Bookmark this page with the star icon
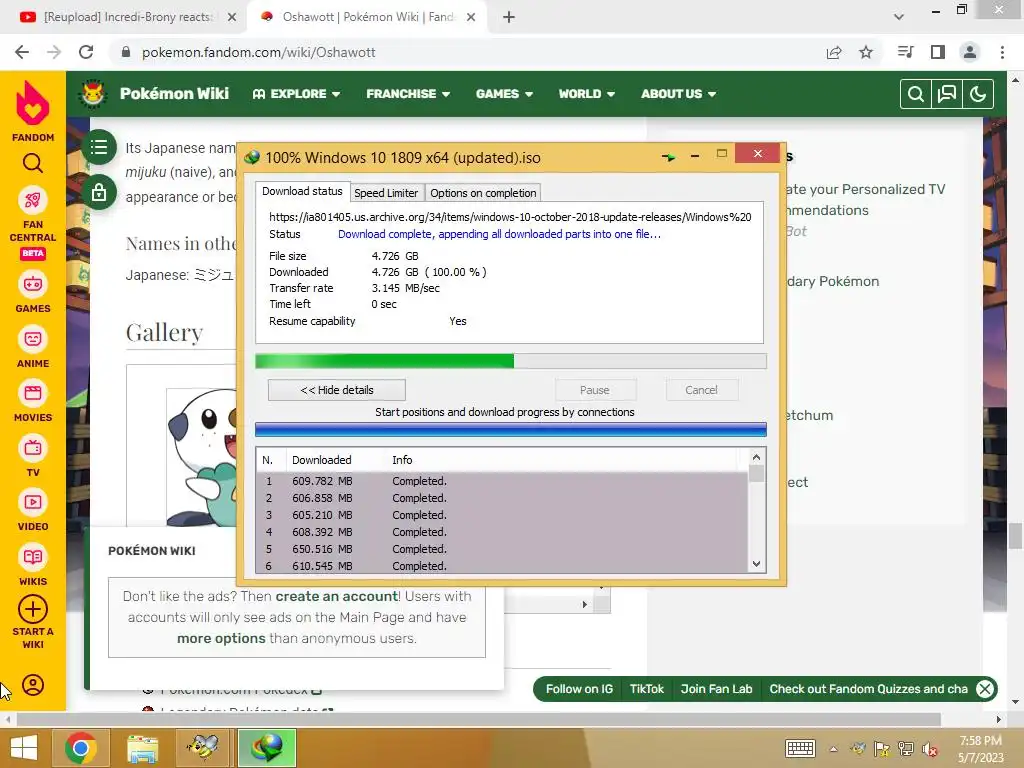Viewport: 1024px width, 768px height. point(866,52)
